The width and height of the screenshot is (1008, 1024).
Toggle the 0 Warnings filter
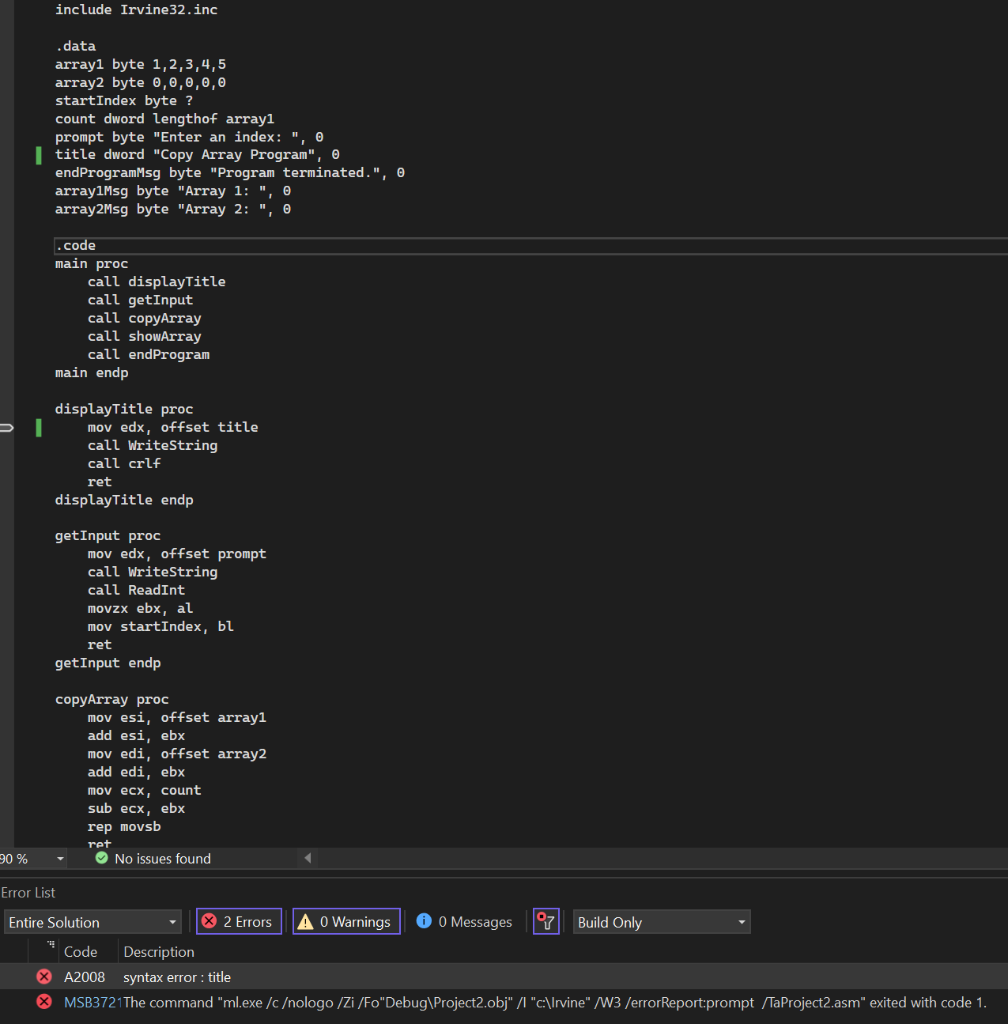[346, 921]
